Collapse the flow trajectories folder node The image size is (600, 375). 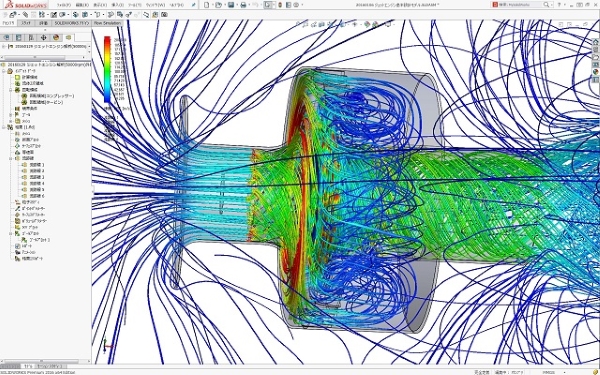coord(11,158)
